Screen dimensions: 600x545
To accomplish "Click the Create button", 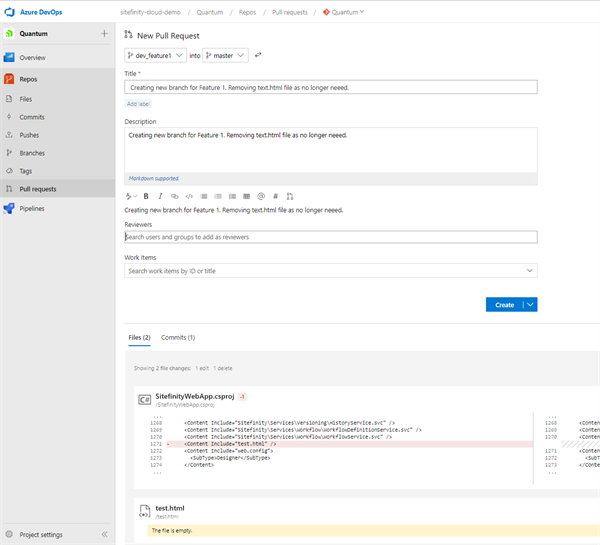I will (504, 305).
